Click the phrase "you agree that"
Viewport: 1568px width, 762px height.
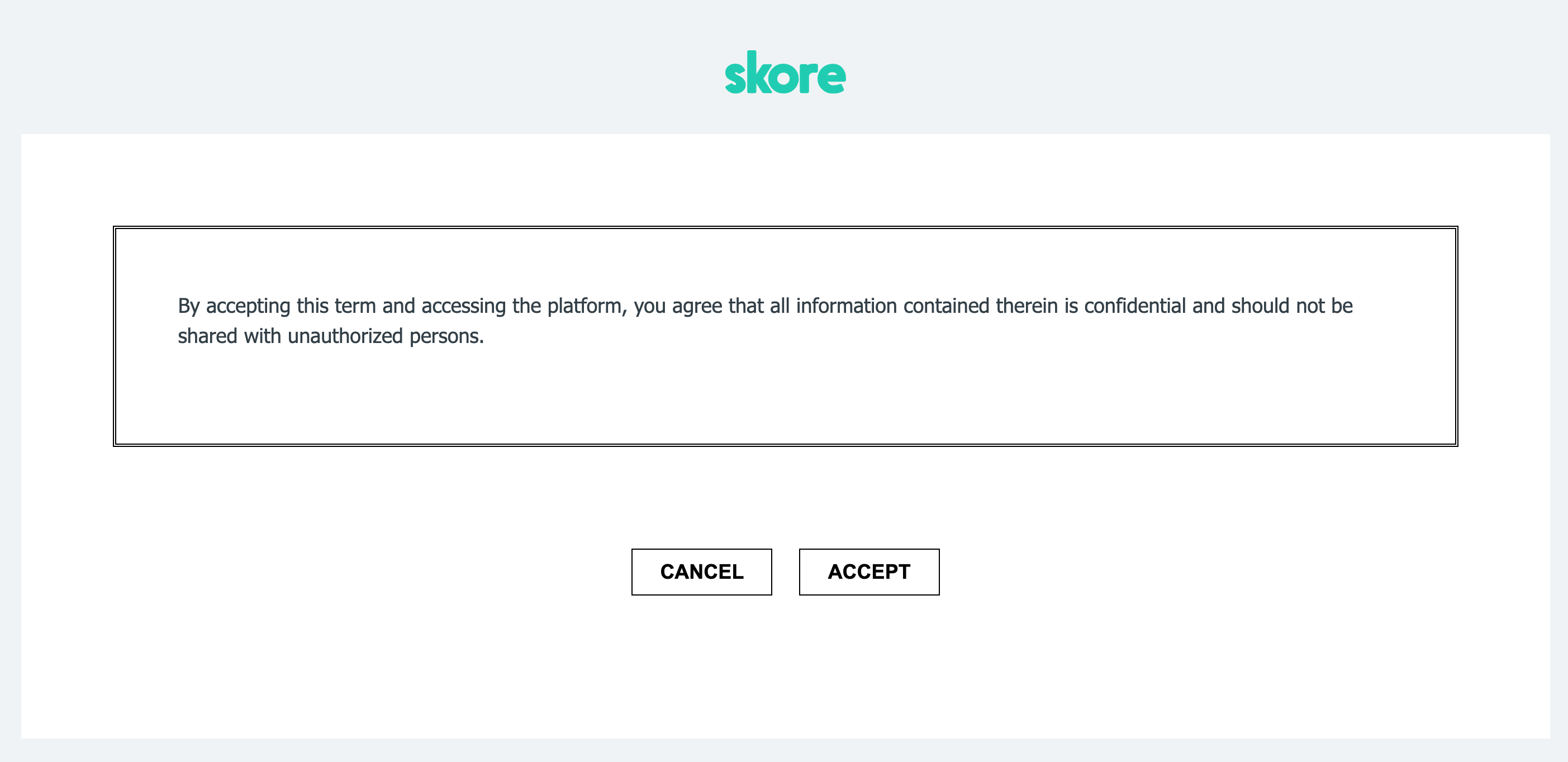pyautogui.click(x=698, y=307)
